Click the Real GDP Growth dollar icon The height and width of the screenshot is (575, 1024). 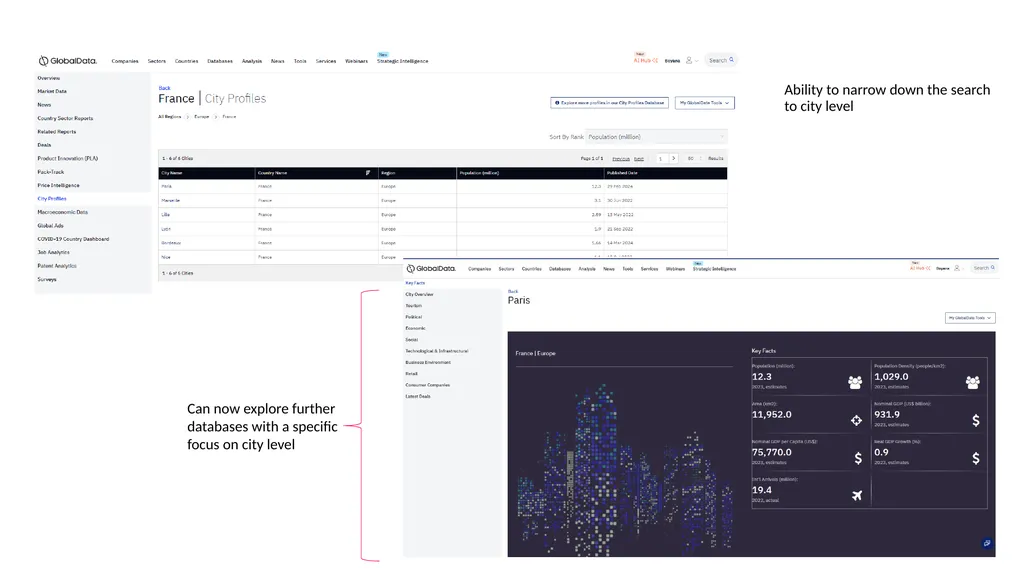[976, 458]
